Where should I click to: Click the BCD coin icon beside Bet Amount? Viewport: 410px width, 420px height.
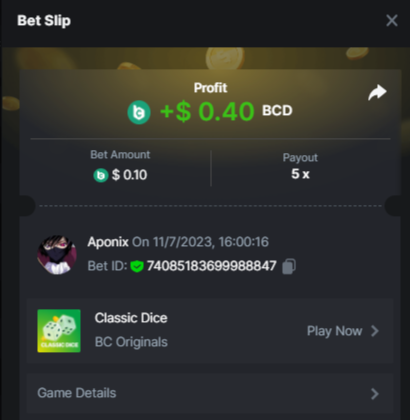[x=101, y=175]
